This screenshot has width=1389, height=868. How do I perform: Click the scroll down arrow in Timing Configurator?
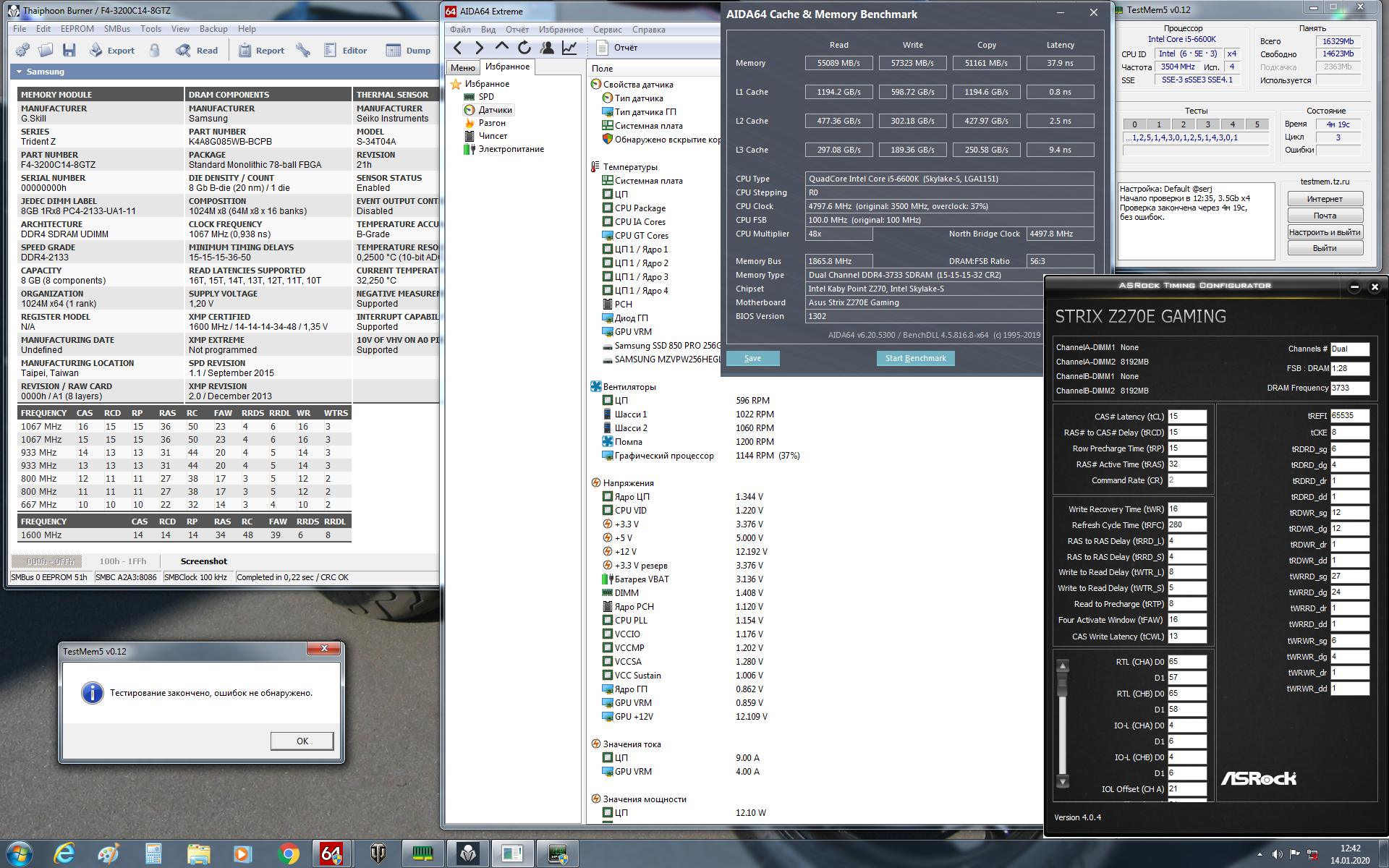point(1063,782)
